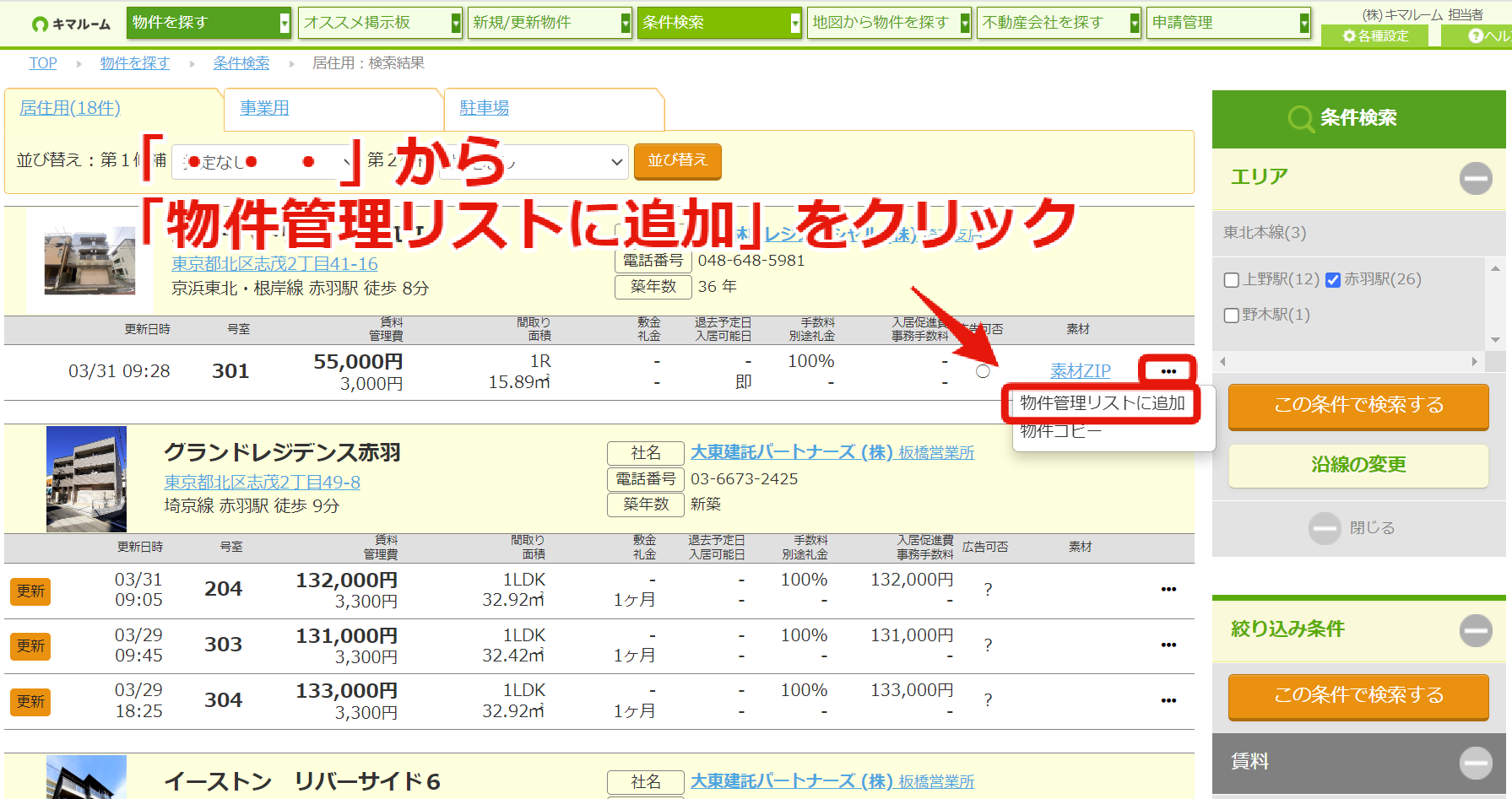Click the 並び替え sort button

point(677,161)
